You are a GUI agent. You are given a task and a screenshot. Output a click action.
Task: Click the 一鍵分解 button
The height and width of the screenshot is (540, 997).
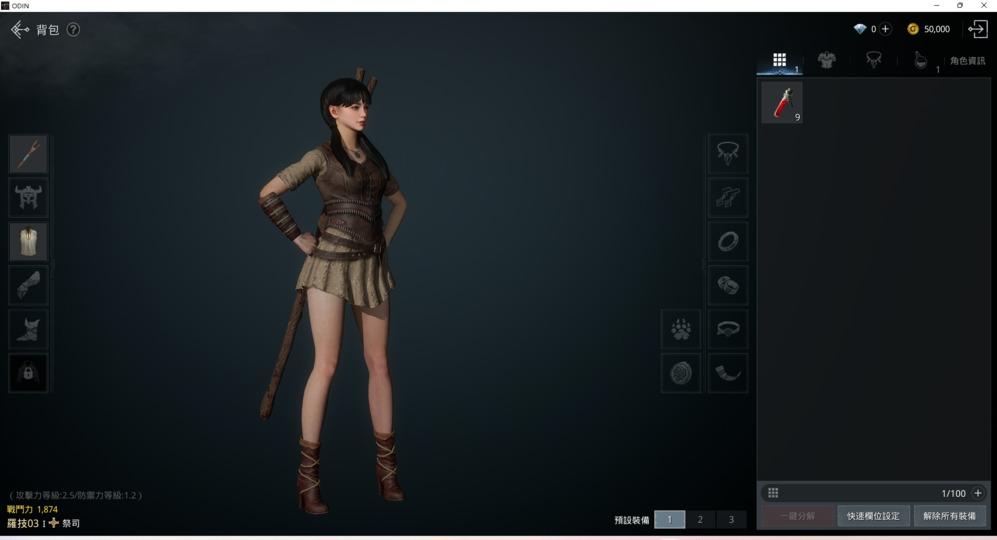(797, 516)
